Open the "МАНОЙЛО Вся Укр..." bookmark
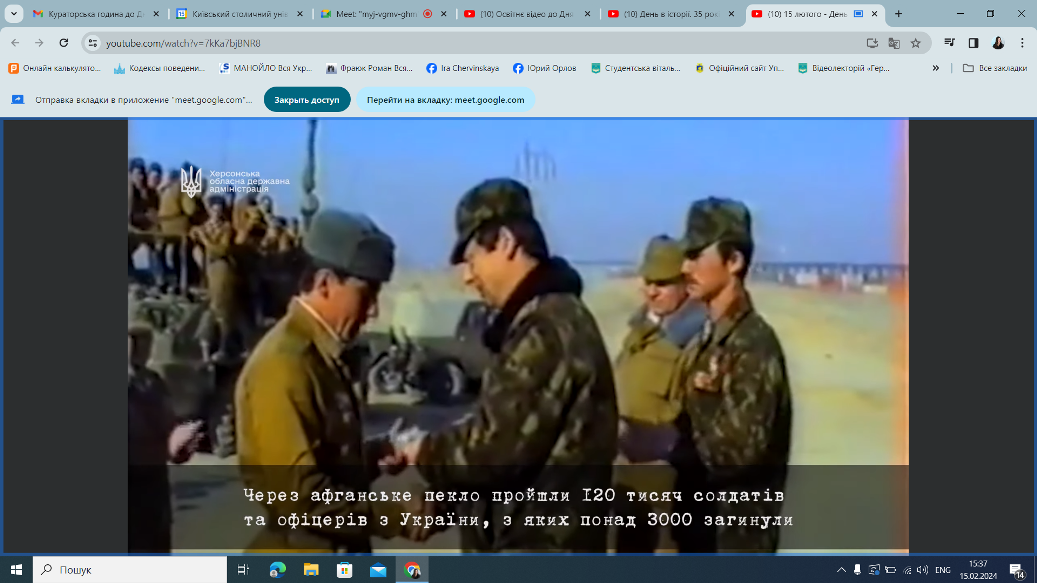 (x=266, y=68)
